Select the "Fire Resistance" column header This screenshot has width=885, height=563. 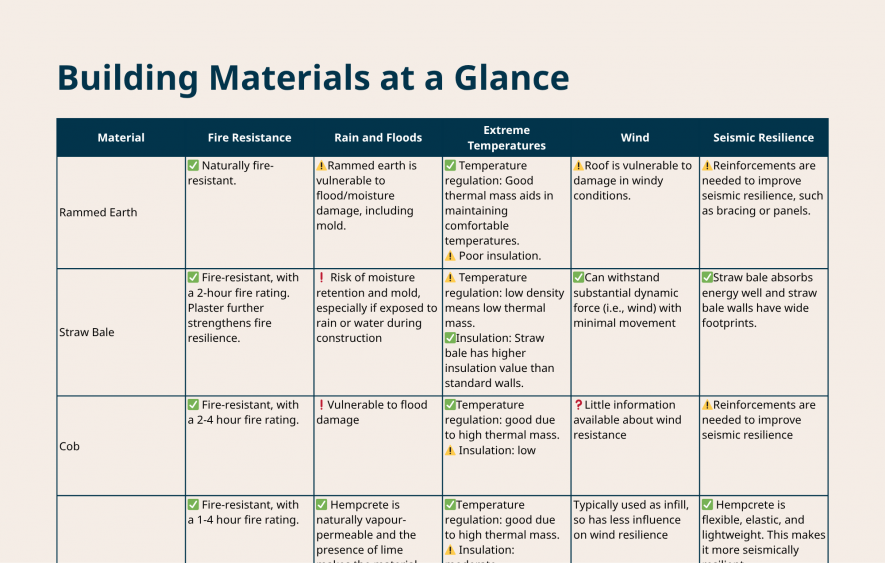(x=250, y=138)
